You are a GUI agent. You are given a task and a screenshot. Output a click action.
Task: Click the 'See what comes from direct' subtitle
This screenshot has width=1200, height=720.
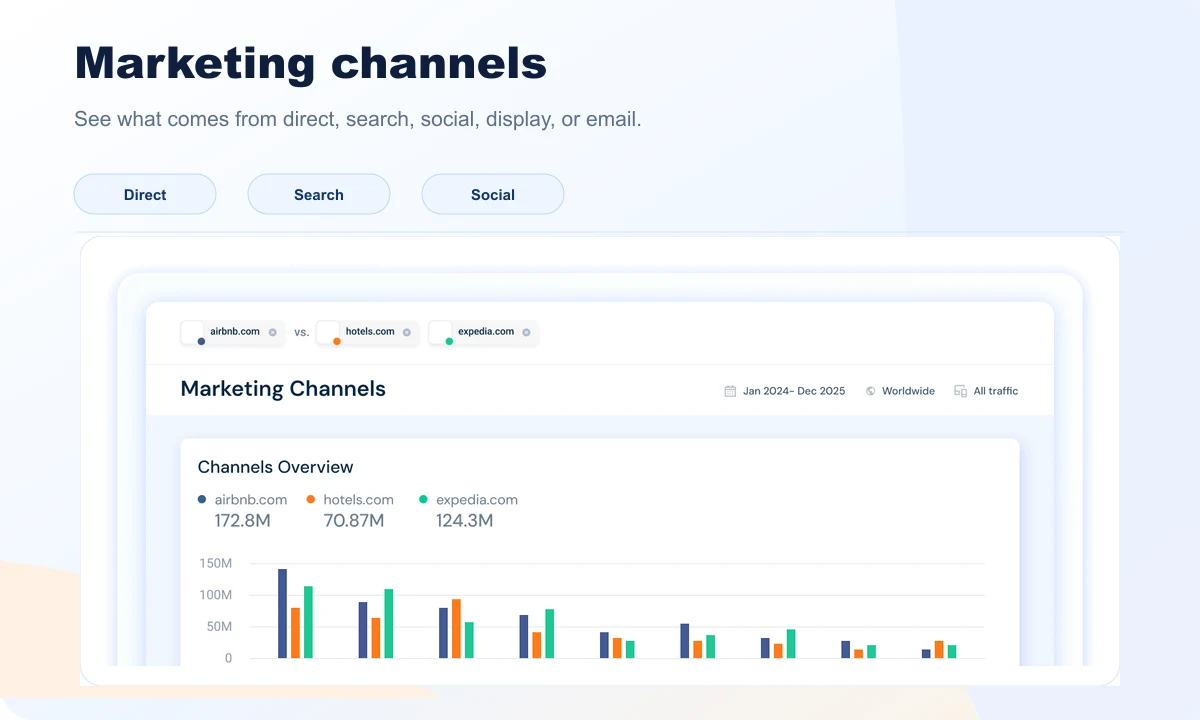(x=358, y=119)
